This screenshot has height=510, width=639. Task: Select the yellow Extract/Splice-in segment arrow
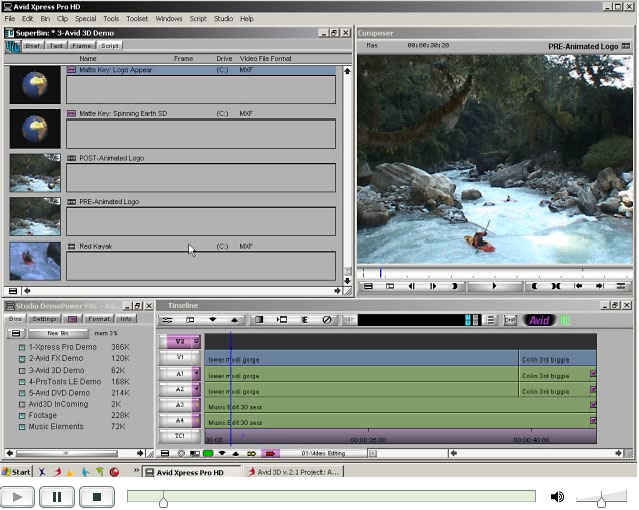(251, 453)
